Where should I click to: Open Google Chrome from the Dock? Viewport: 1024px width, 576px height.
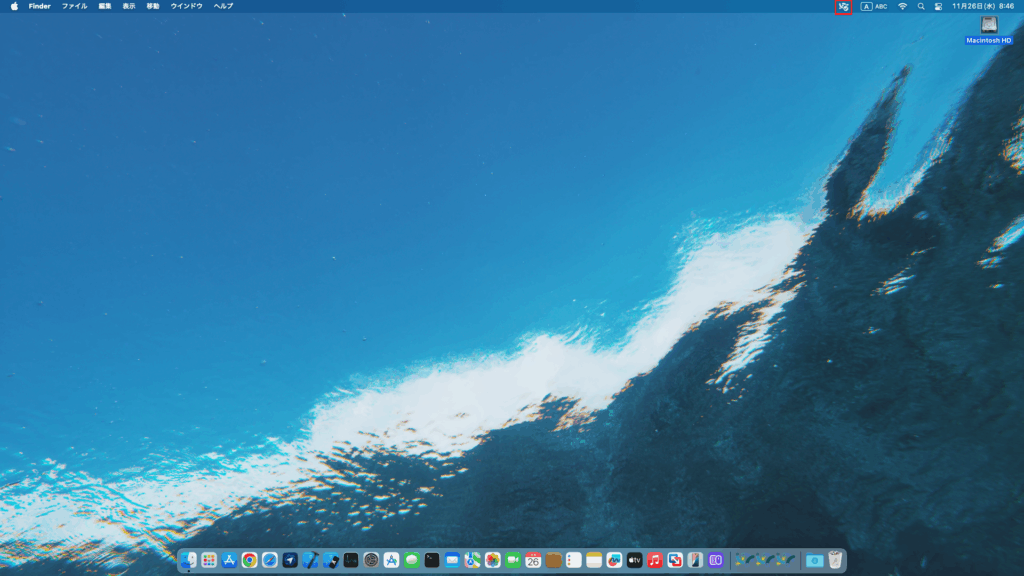[249, 560]
